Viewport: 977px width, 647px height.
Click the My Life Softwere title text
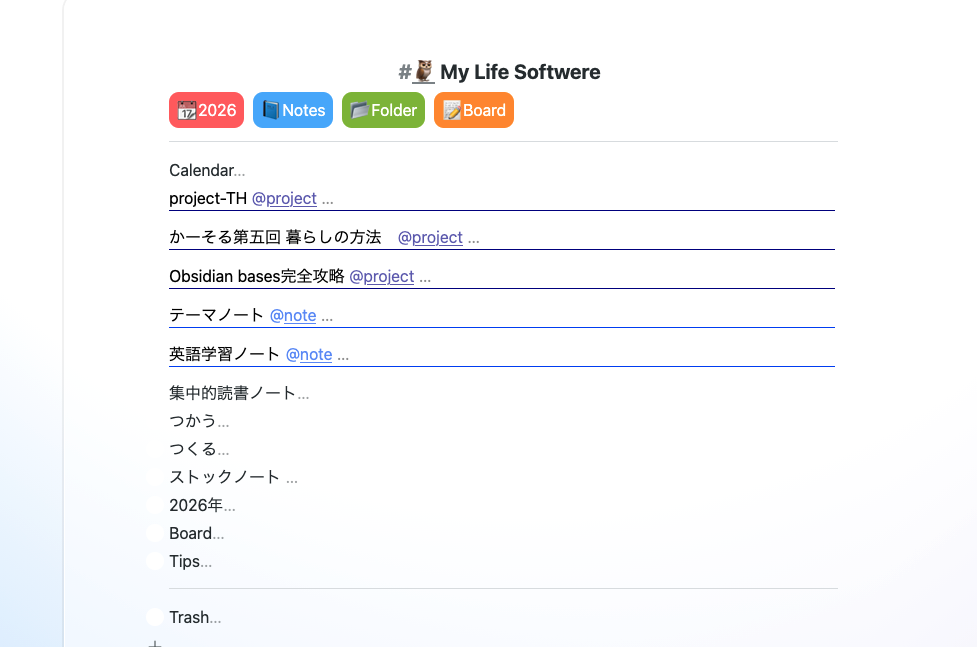(x=518, y=72)
